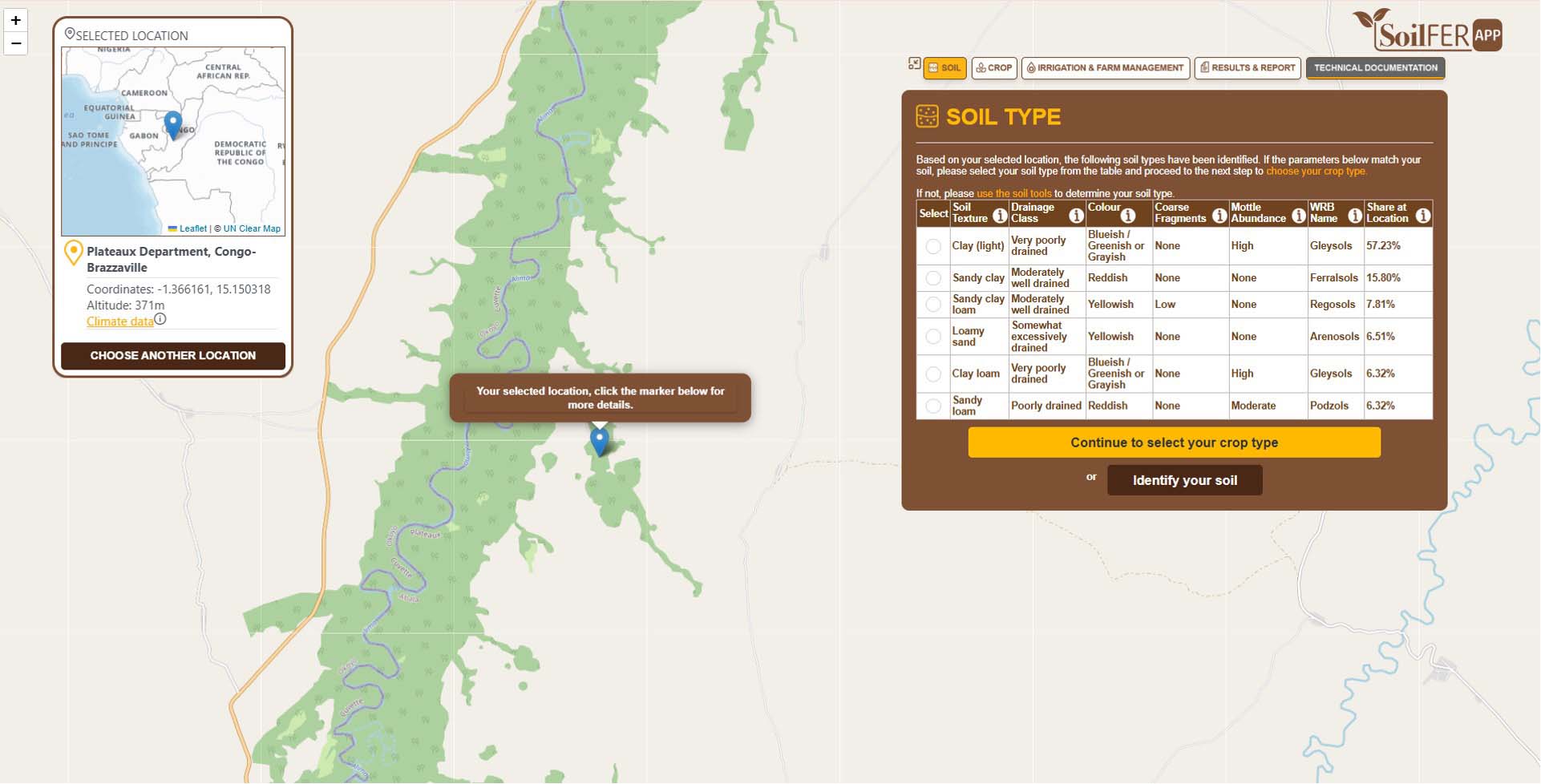Screen dimensions: 1541x784
Task: Select the Sandy clay Ferralsols radio button
Action: (x=933, y=278)
